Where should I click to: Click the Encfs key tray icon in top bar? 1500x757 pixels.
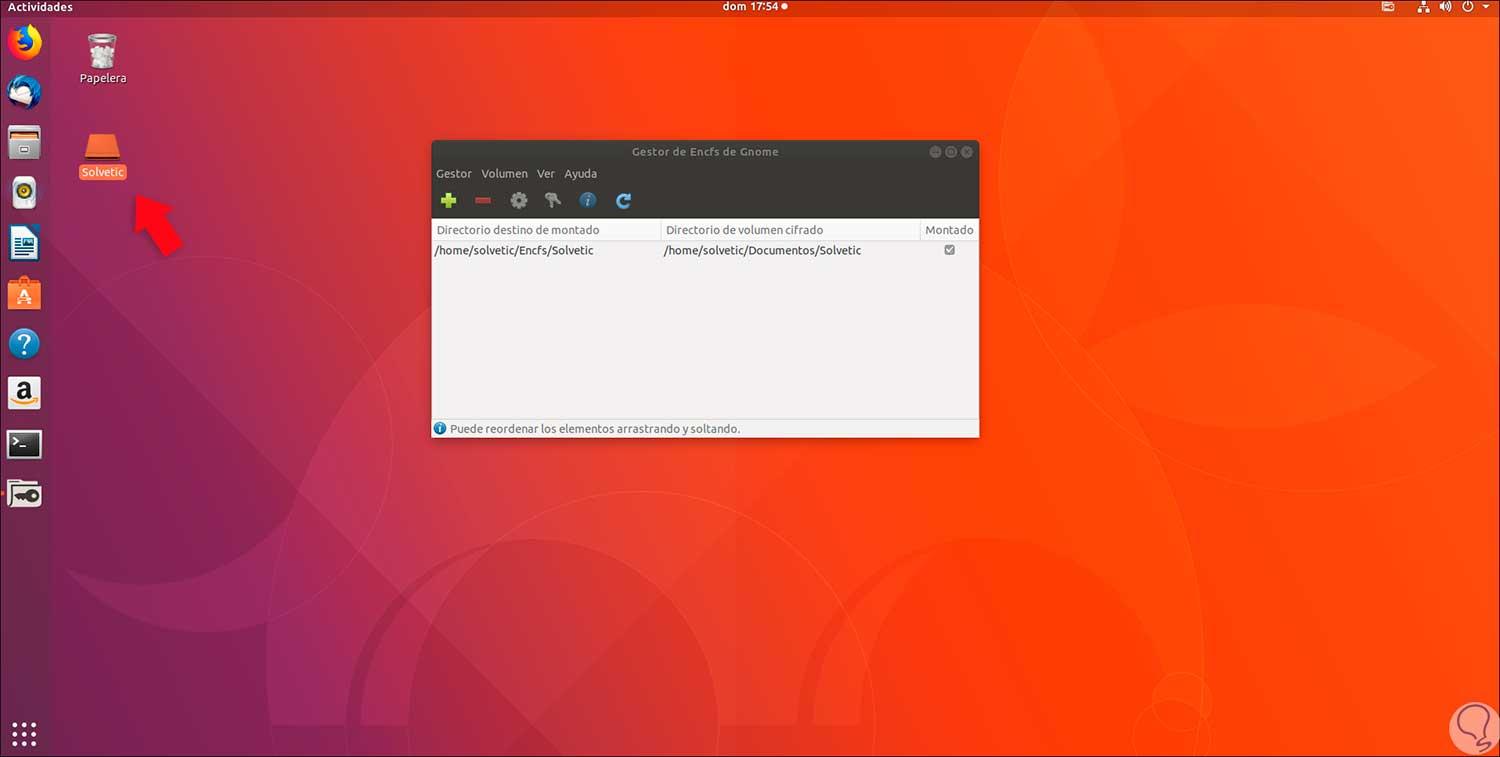click(x=1388, y=7)
